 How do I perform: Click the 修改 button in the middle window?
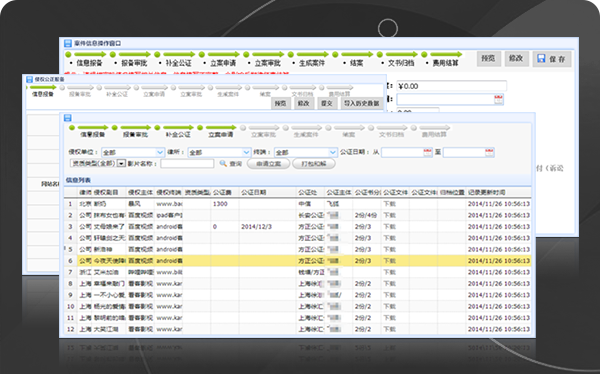pyautogui.click(x=304, y=103)
